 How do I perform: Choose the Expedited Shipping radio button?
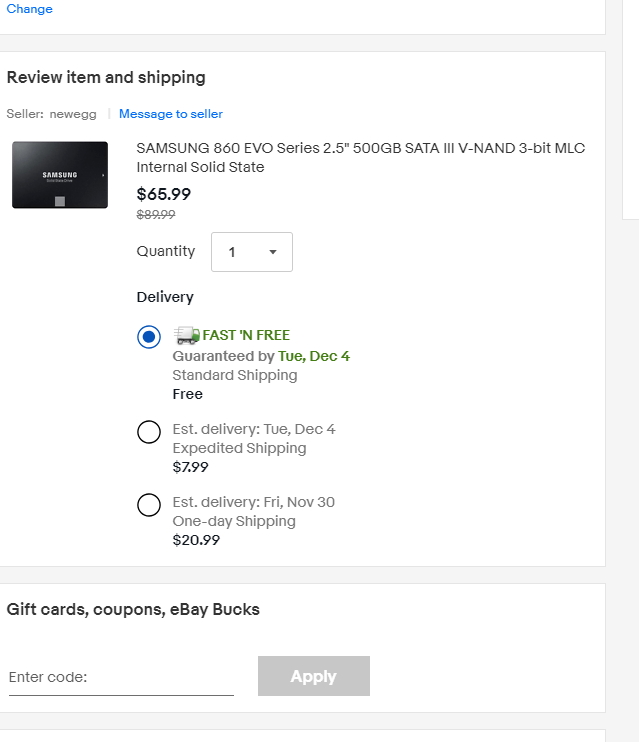[x=149, y=432]
